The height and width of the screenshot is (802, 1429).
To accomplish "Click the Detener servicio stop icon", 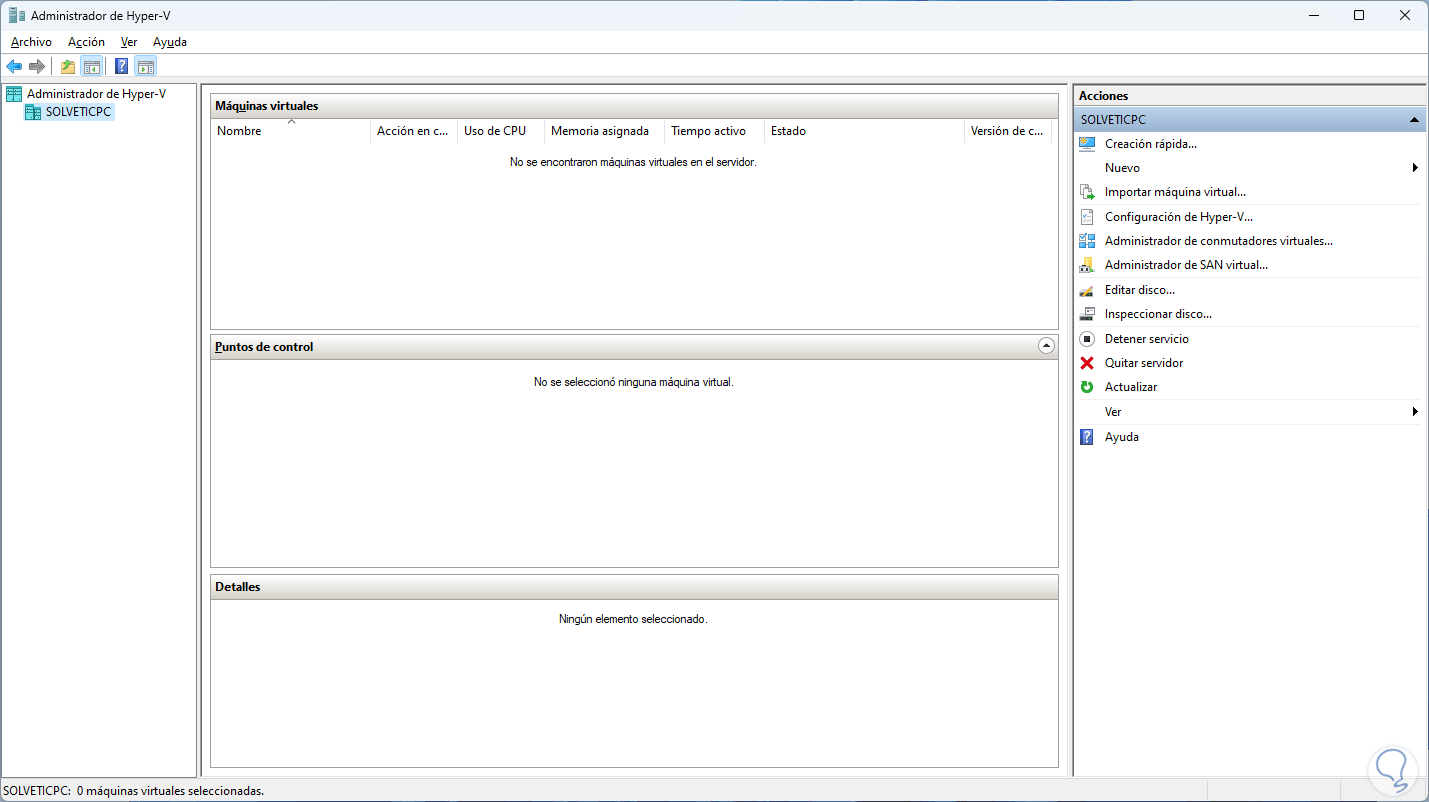I will [x=1087, y=339].
